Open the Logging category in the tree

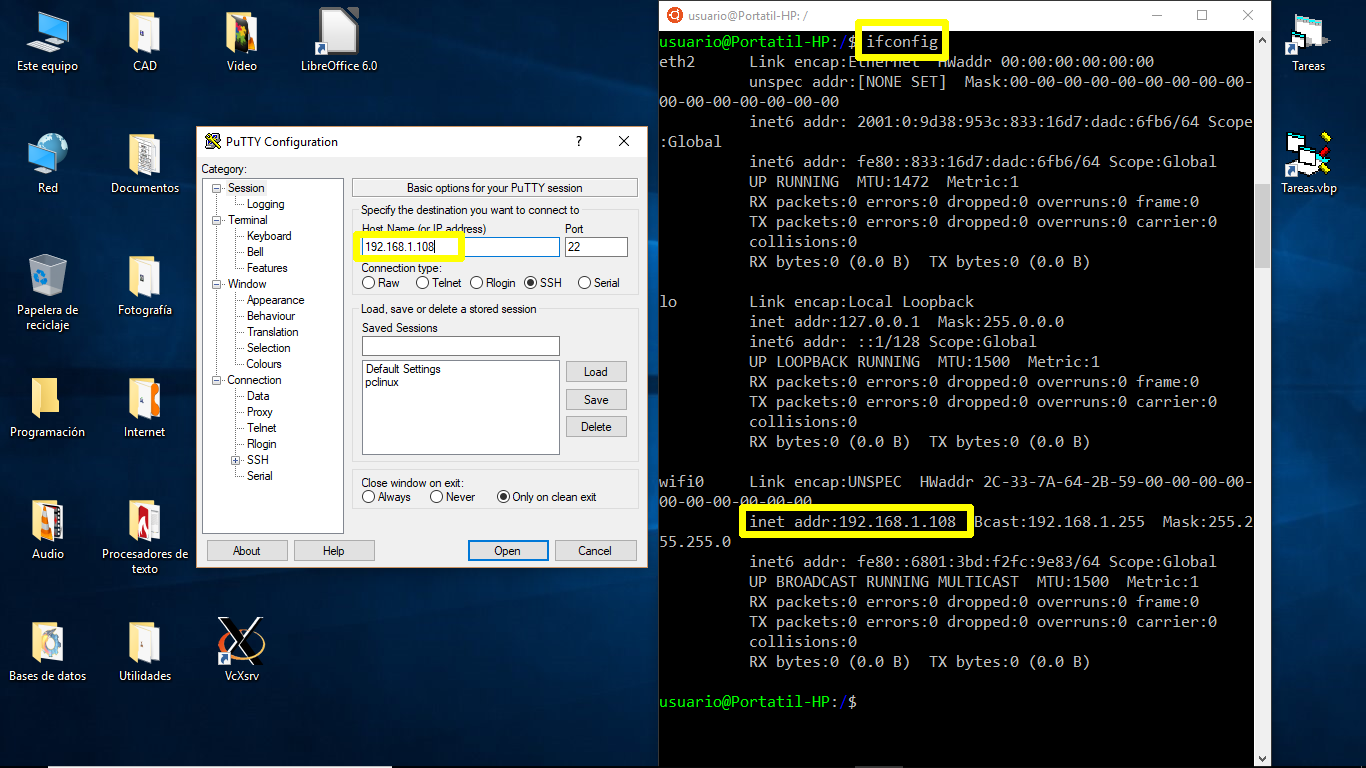pyautogui.click(x=265, y=204)
